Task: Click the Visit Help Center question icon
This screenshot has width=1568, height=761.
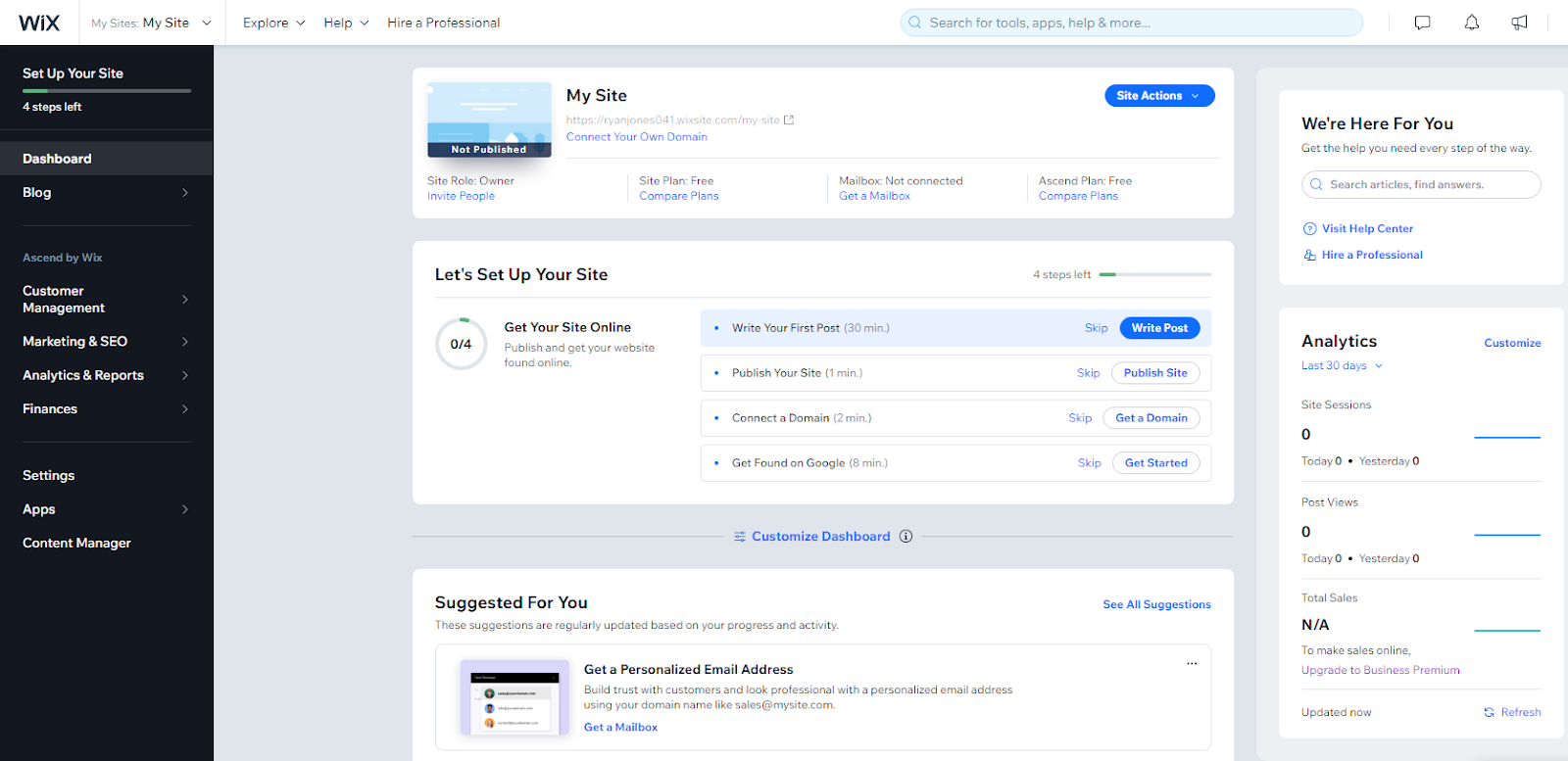Action: [1309, 228]
